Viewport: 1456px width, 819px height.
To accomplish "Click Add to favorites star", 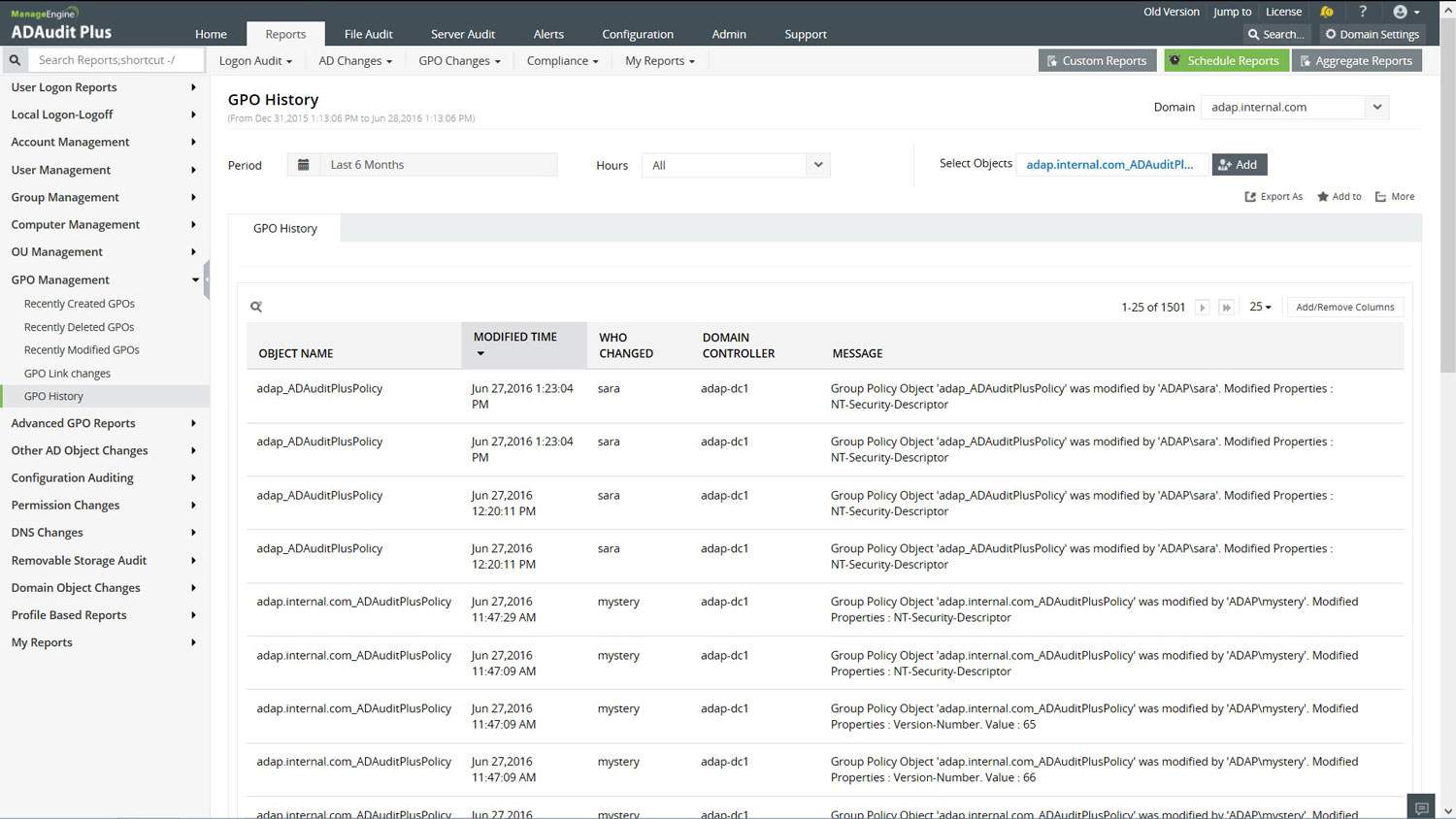I will pyautogui.click(x=1339, y=197).
